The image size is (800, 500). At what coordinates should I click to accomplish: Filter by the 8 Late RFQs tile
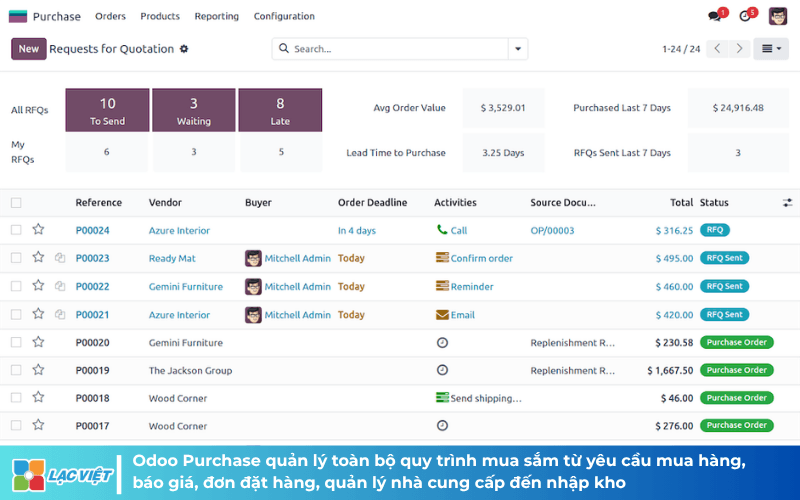pos(280,110)
